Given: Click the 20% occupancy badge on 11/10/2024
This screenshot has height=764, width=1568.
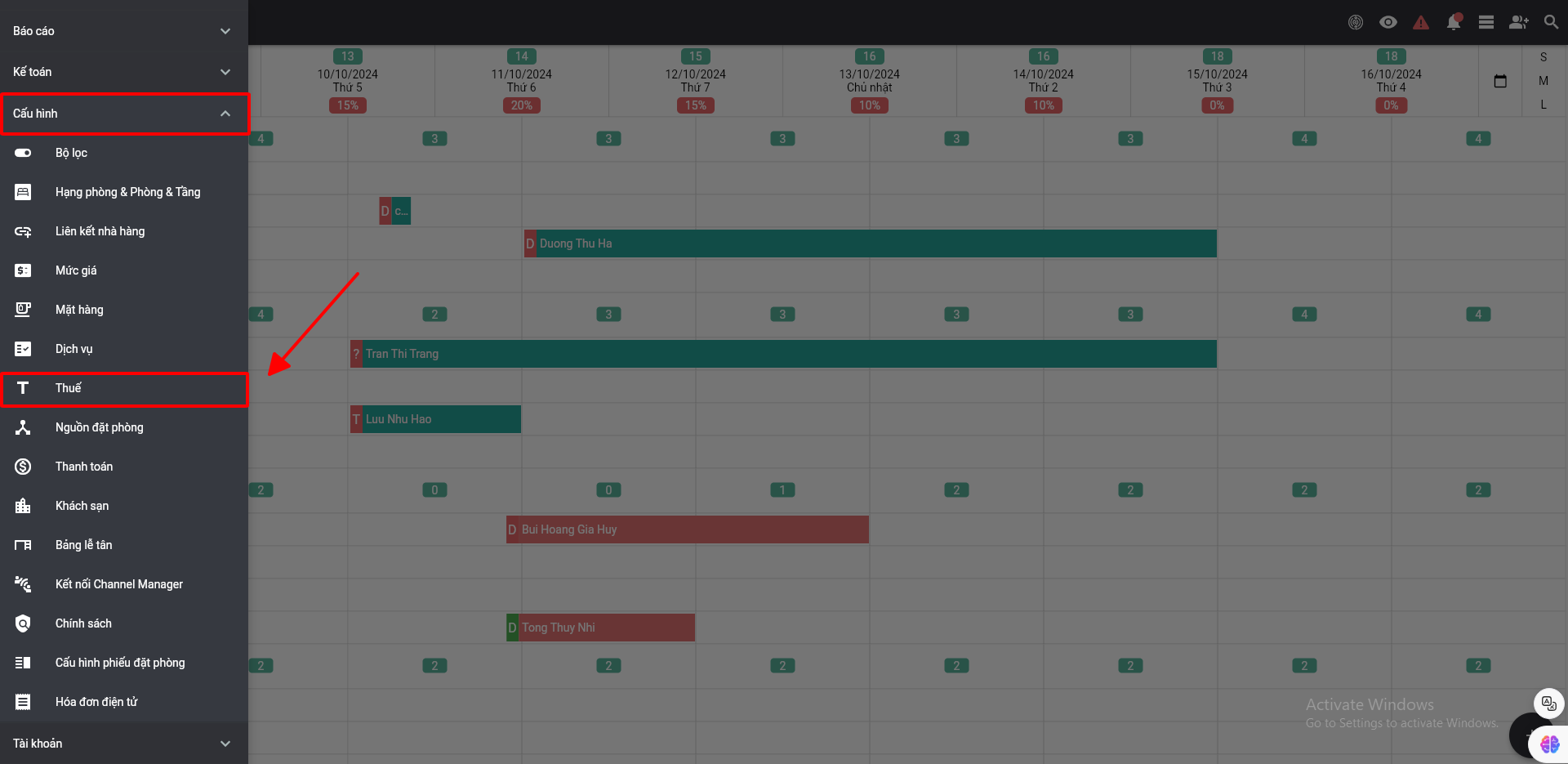Looking at the screenshot, I should tap(522, 105).
